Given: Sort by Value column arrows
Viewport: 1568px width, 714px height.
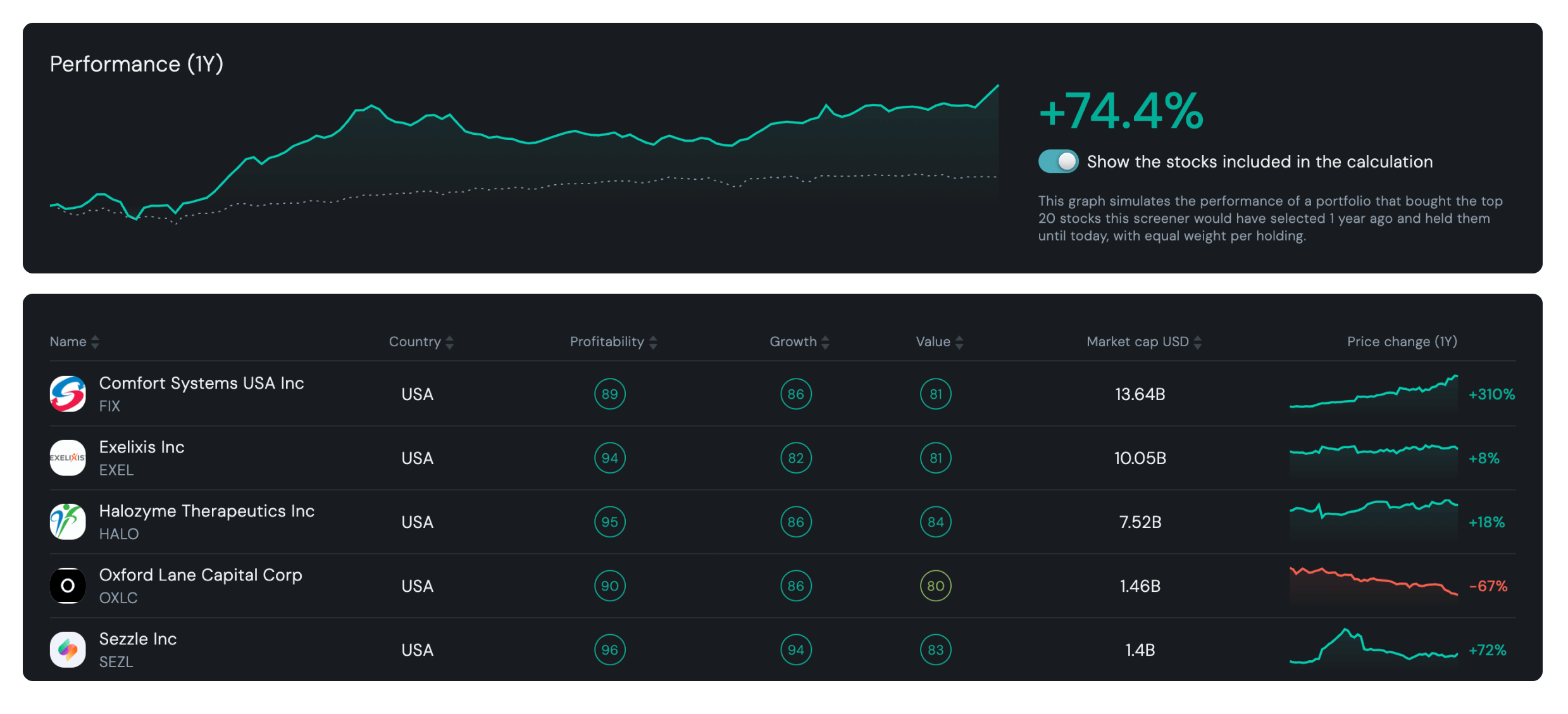Looking at the screenshot, I should tap(959, 342).
